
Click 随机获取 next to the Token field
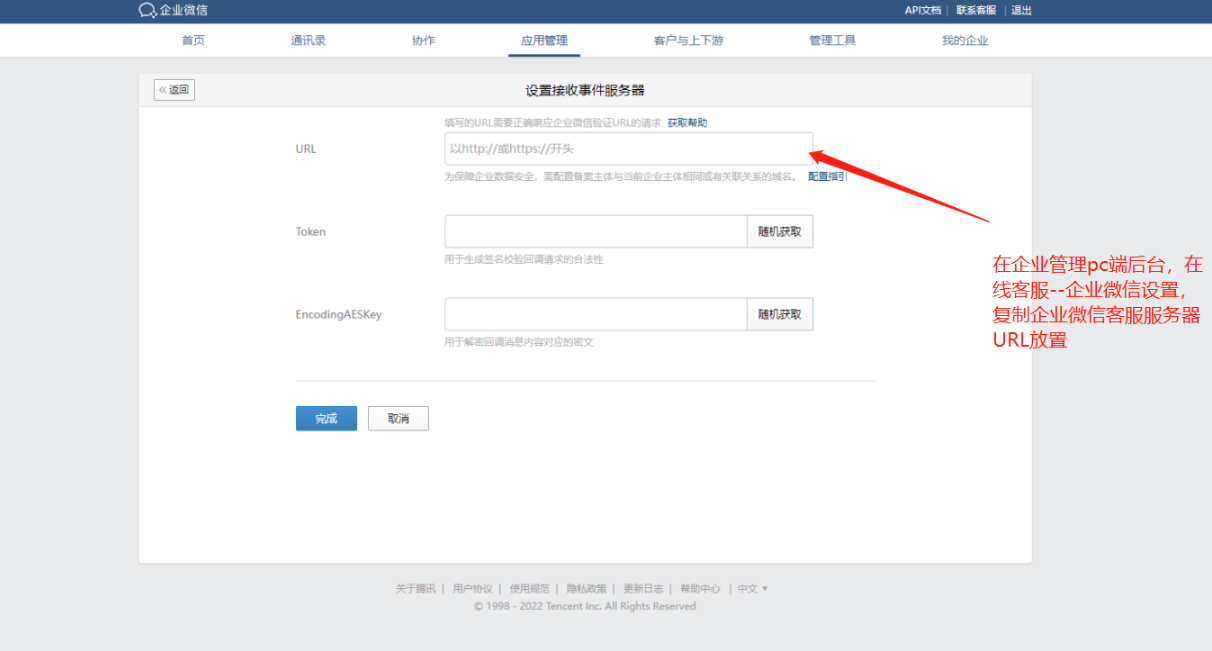tap(780, 232)
